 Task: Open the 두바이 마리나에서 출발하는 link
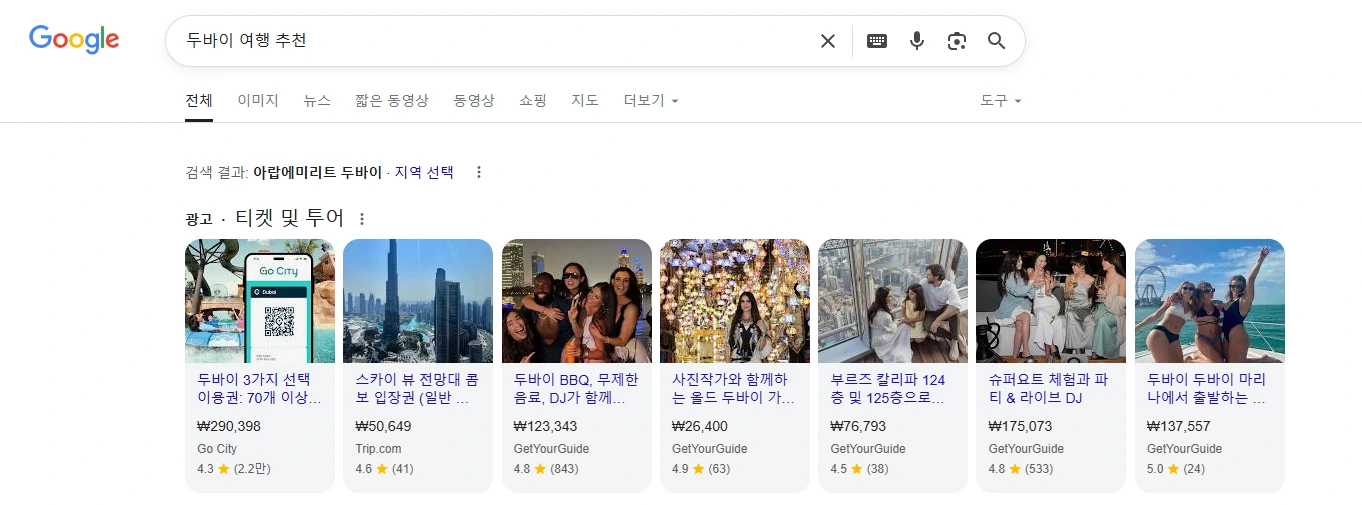1207,389
